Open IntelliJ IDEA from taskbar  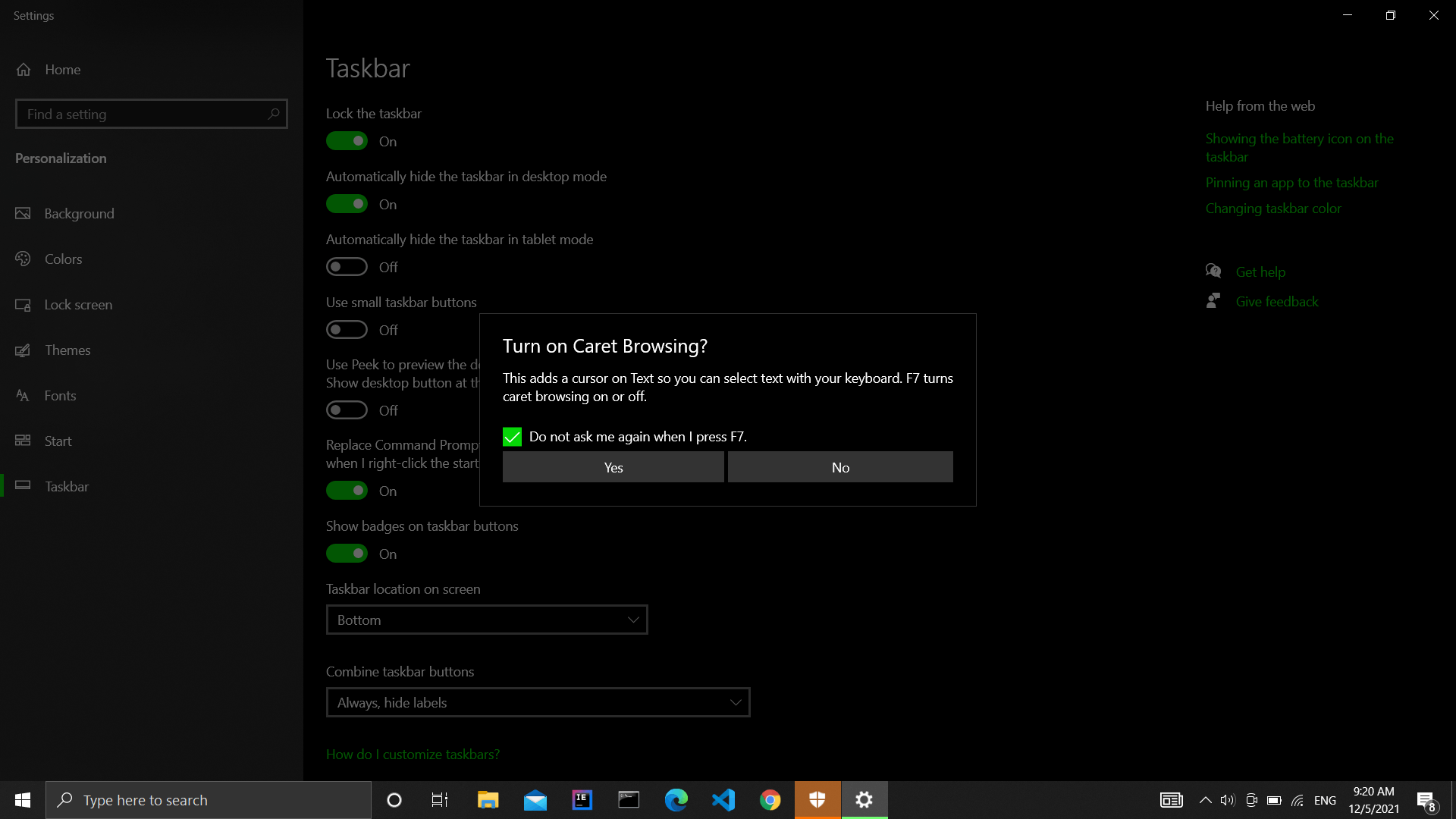point(582,800)
